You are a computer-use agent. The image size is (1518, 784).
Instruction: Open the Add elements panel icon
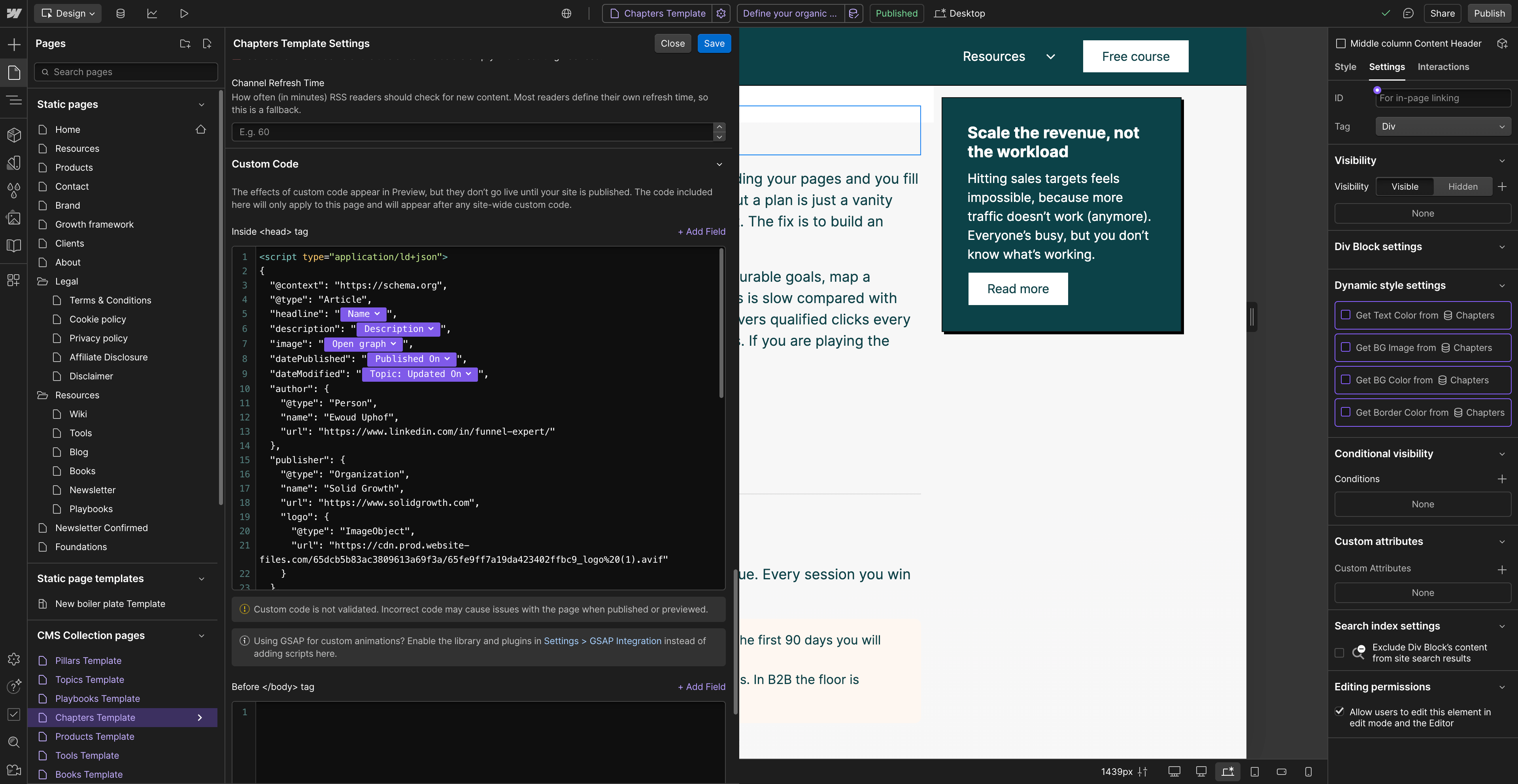coord(13,44)
